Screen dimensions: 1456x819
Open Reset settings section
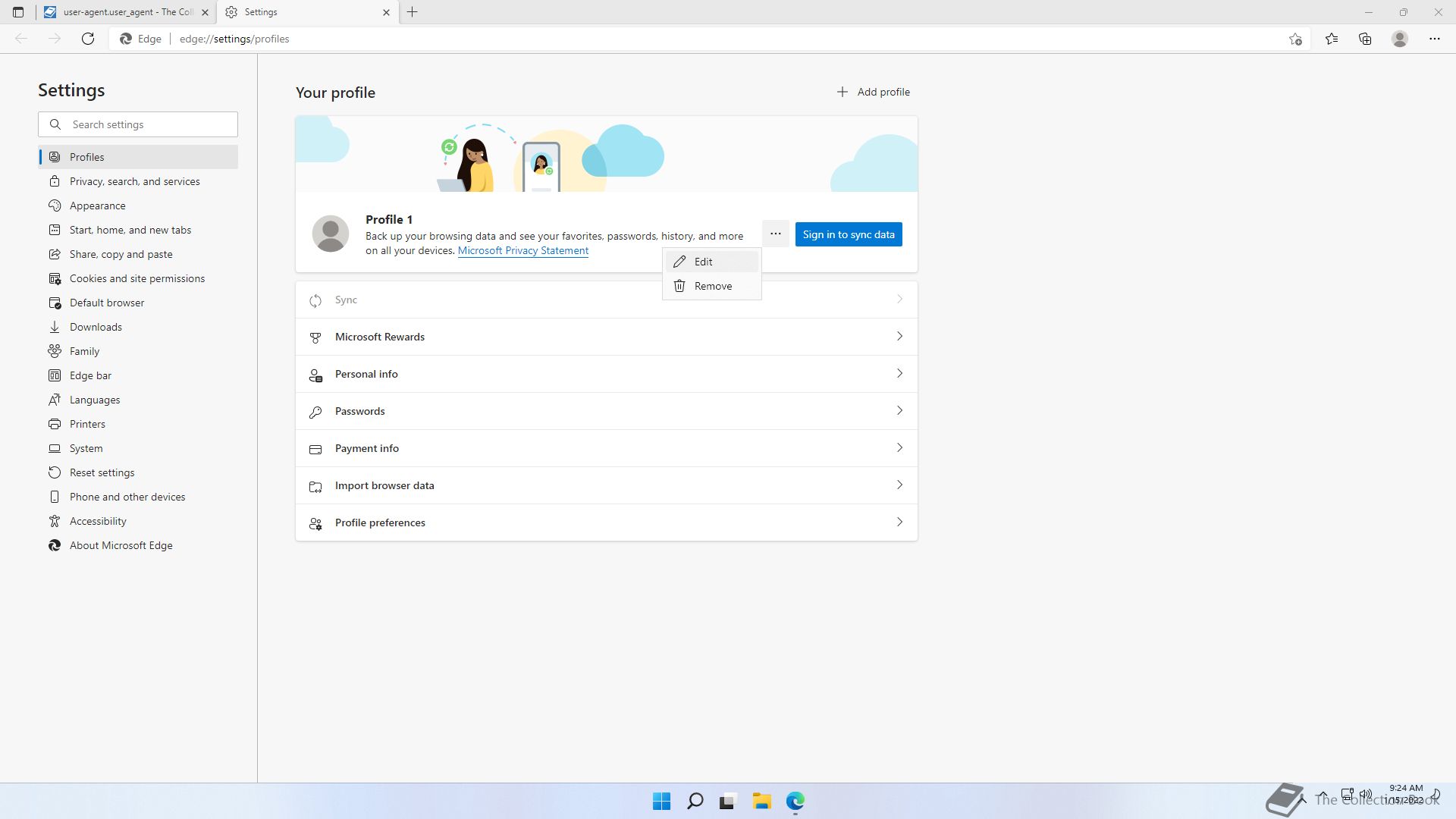point(138,472)
